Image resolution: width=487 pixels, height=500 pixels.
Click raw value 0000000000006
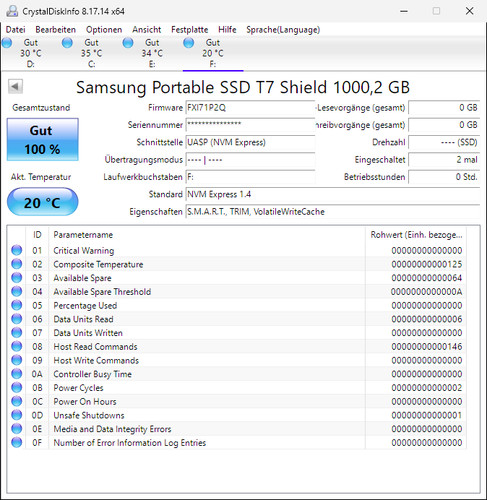[x=427, y=319]
